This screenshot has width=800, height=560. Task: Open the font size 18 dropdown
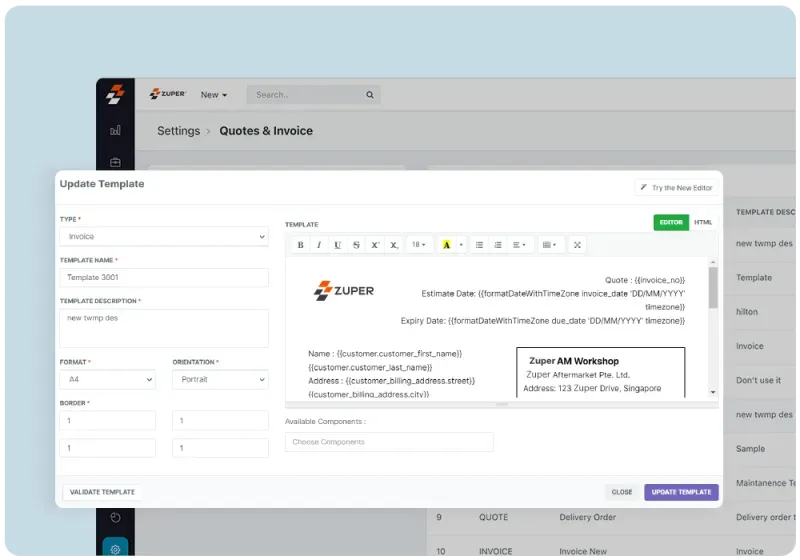pyautogui.click(x=419, y=245)
